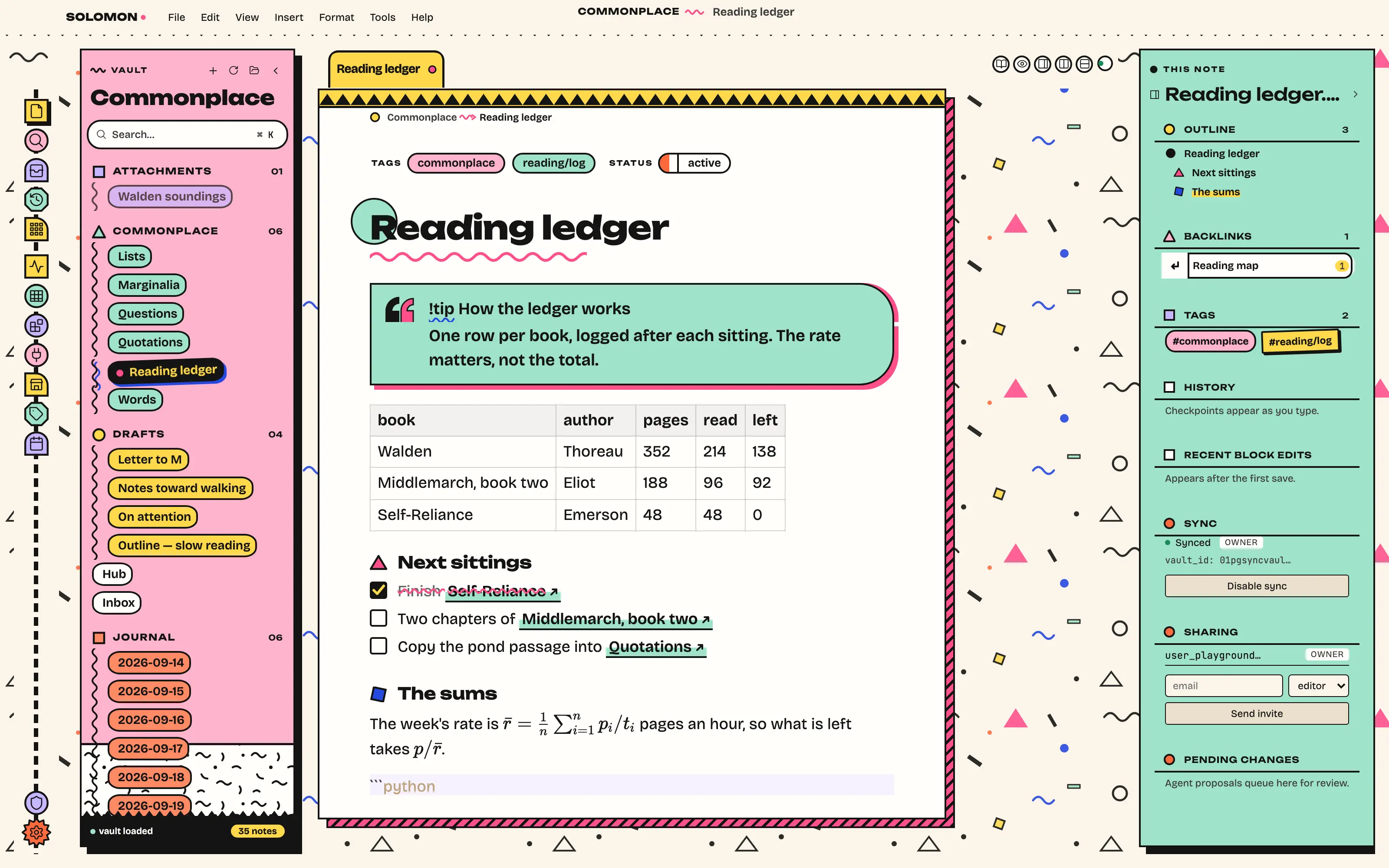Screen dimensions: 1389x868
Task: Uncheck the Finish Self-Reliance task
Action: 378,589
